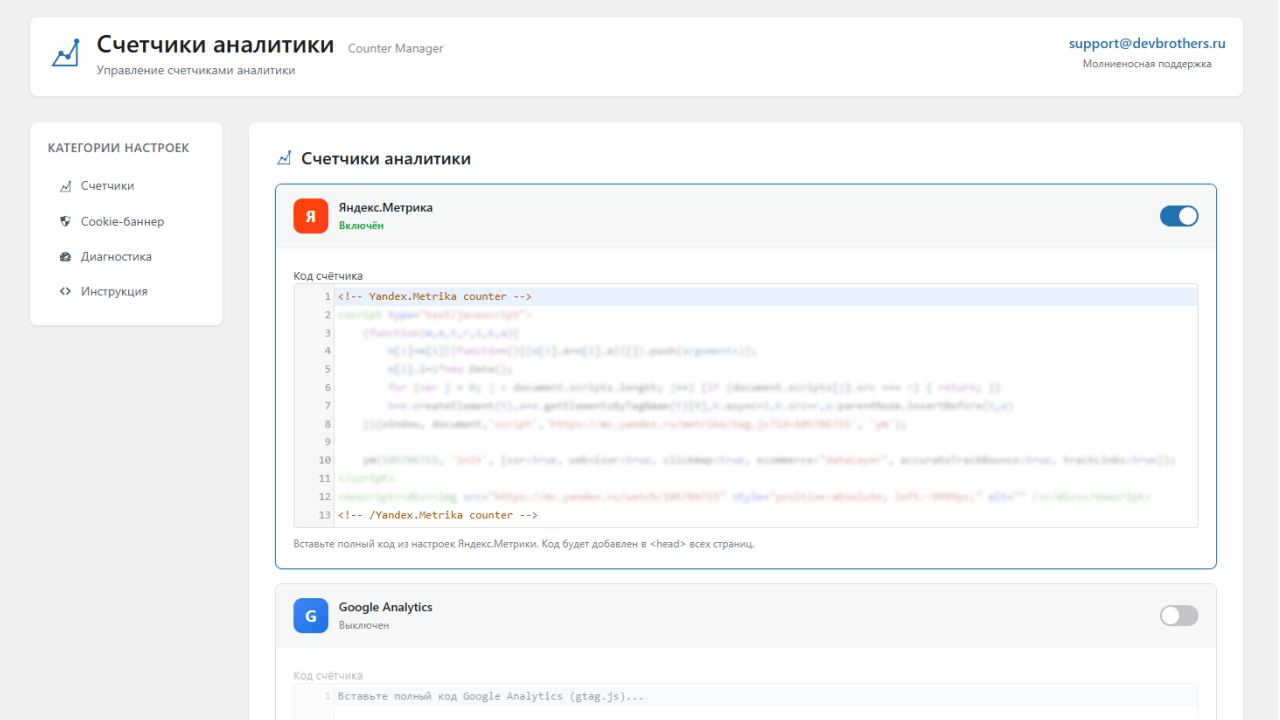Click the Диагностика gauge icon
The height and width of the screenshot is (720, 1280).
click(65, 256)
